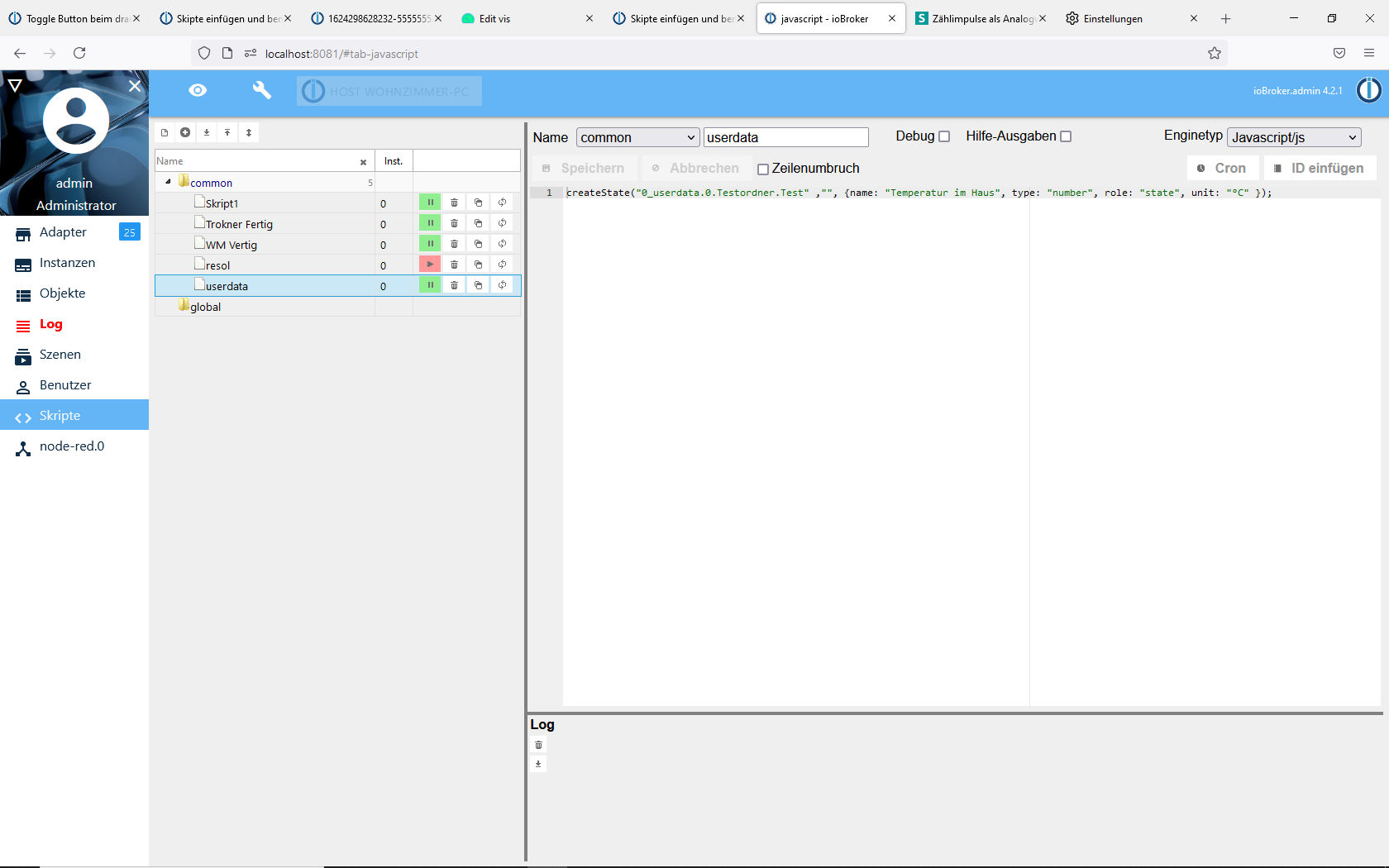Restart the resol script
The image size is (1389, 868).
click(x=502, y=265)
